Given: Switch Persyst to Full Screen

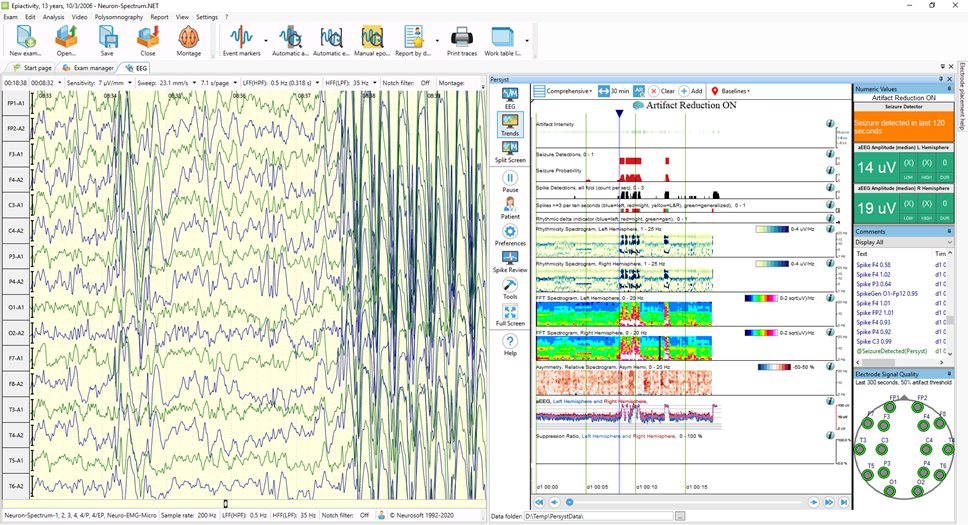Looking at the screenshot, I should click(x=510, y=315).
